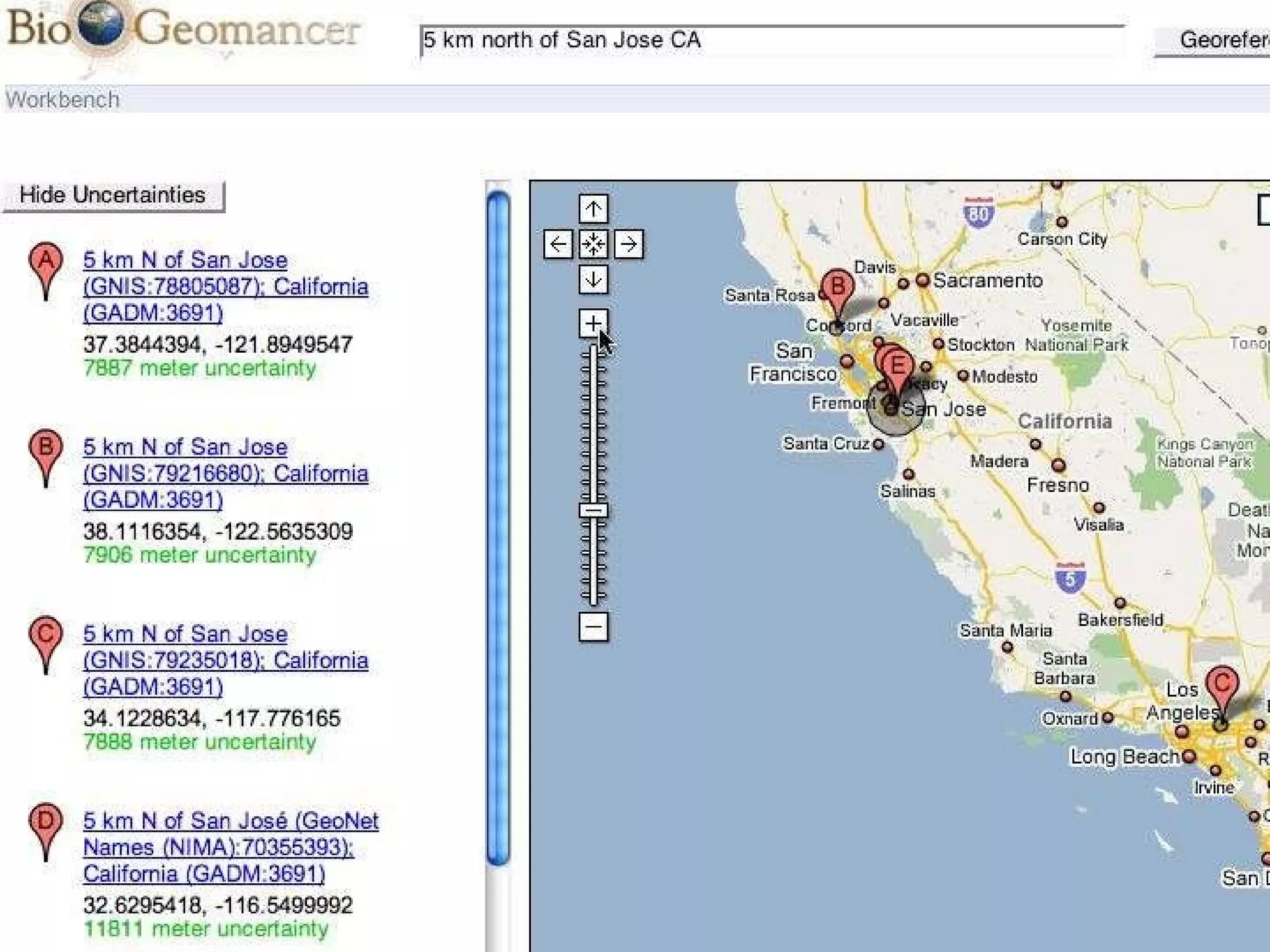Pan map down with arrow button
The height and width of the screenshot is (952, 1270).
593,280
